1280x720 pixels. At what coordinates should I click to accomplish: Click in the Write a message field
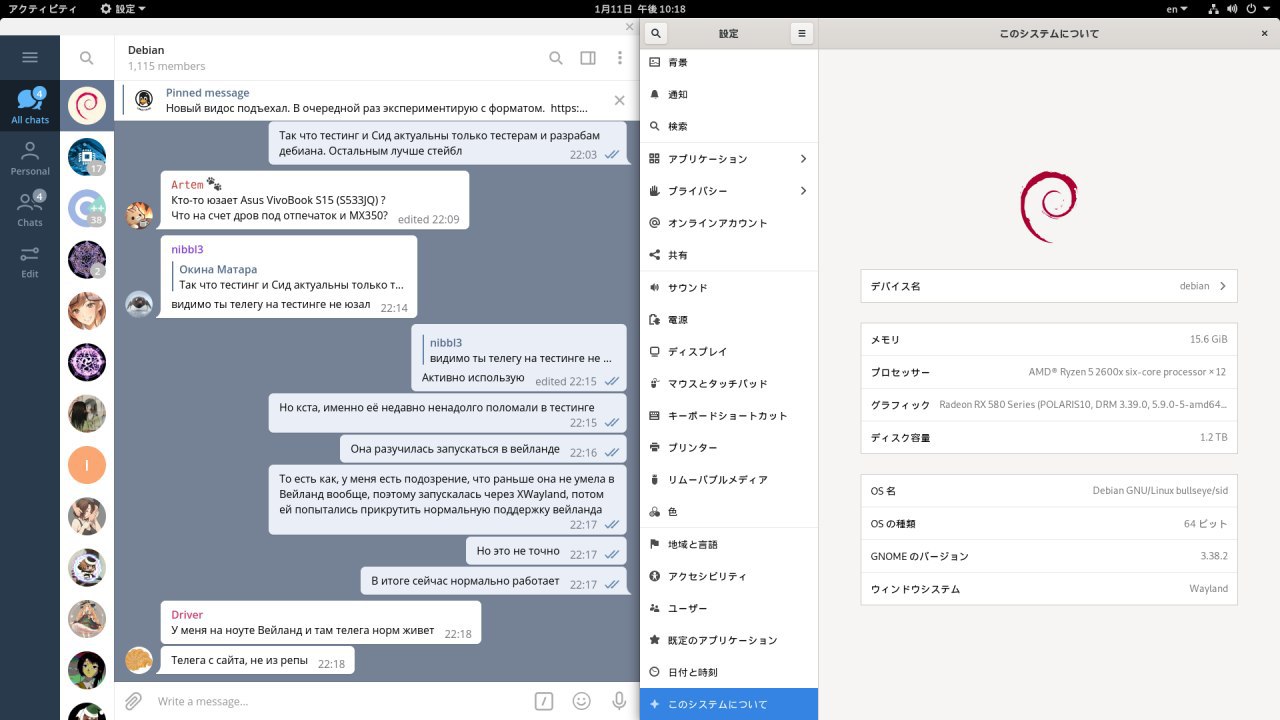(x=340, y=701)
